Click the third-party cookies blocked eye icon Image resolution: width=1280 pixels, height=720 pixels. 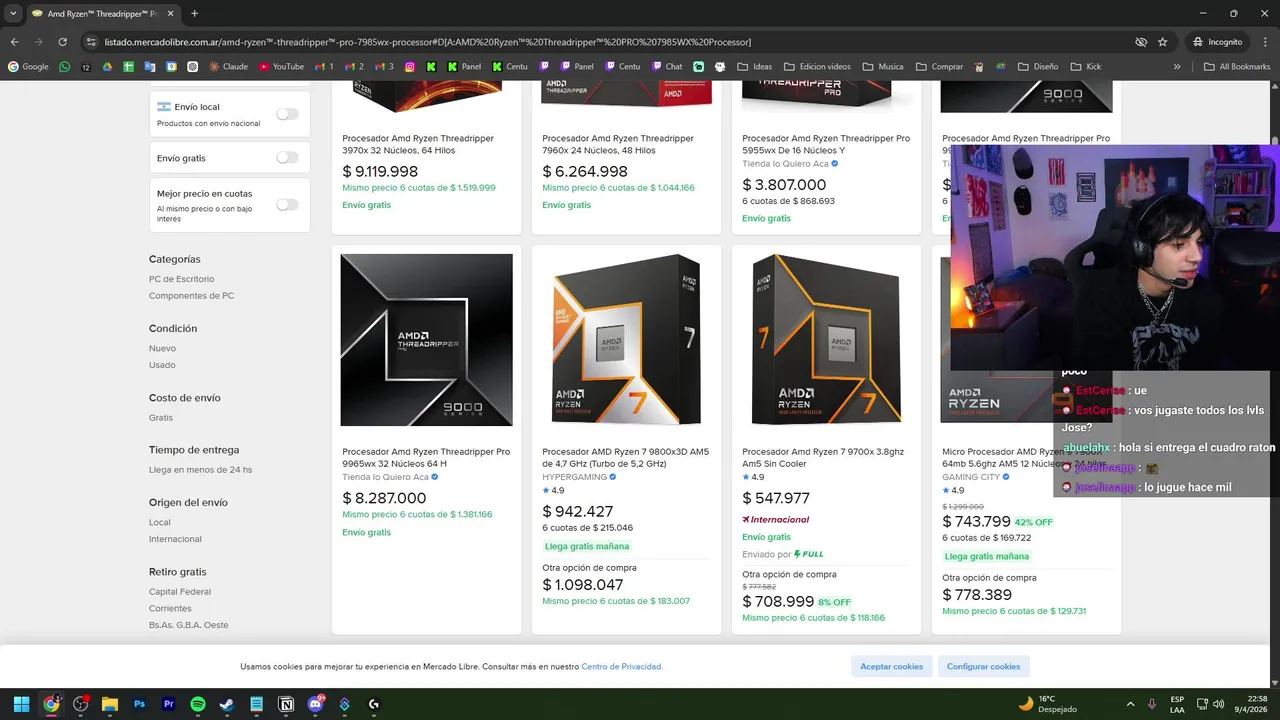click(x=1141, y=42)
